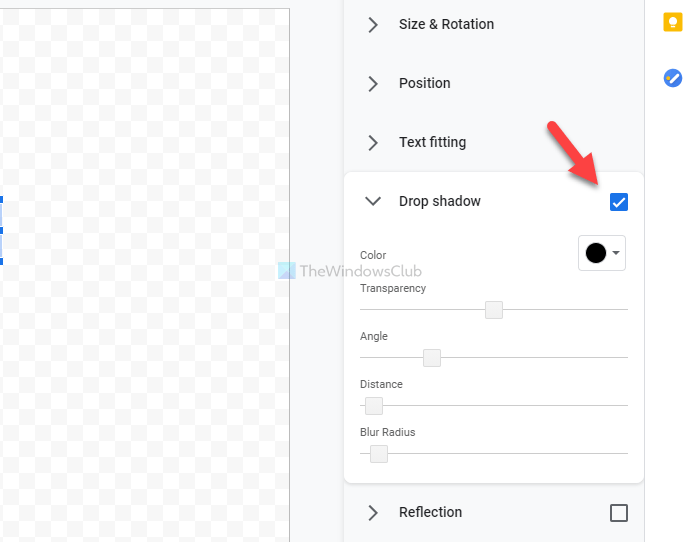The height and width of the screenshot is (542, 700).
Task: Open the shadow Color dropdown
Action: pyautogui.click(x=617, y=253)
